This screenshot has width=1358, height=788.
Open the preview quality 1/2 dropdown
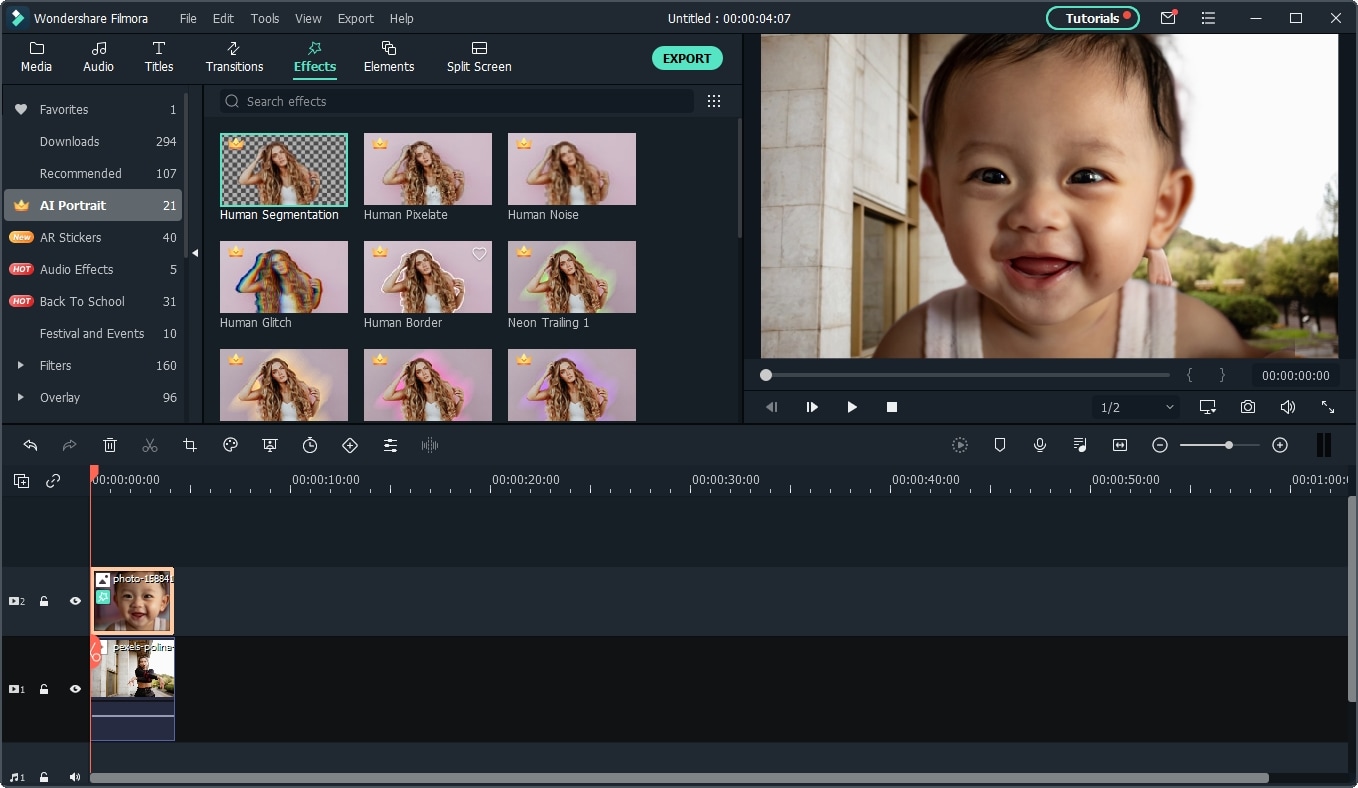pos(1138,407)
